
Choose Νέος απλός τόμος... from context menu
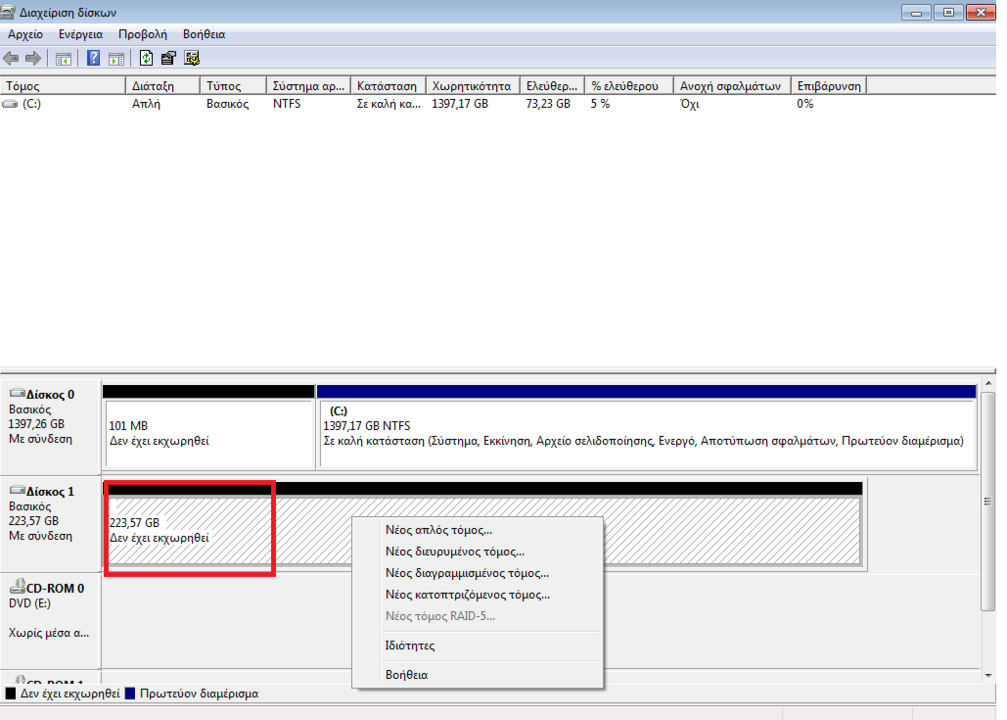(478, 531)
